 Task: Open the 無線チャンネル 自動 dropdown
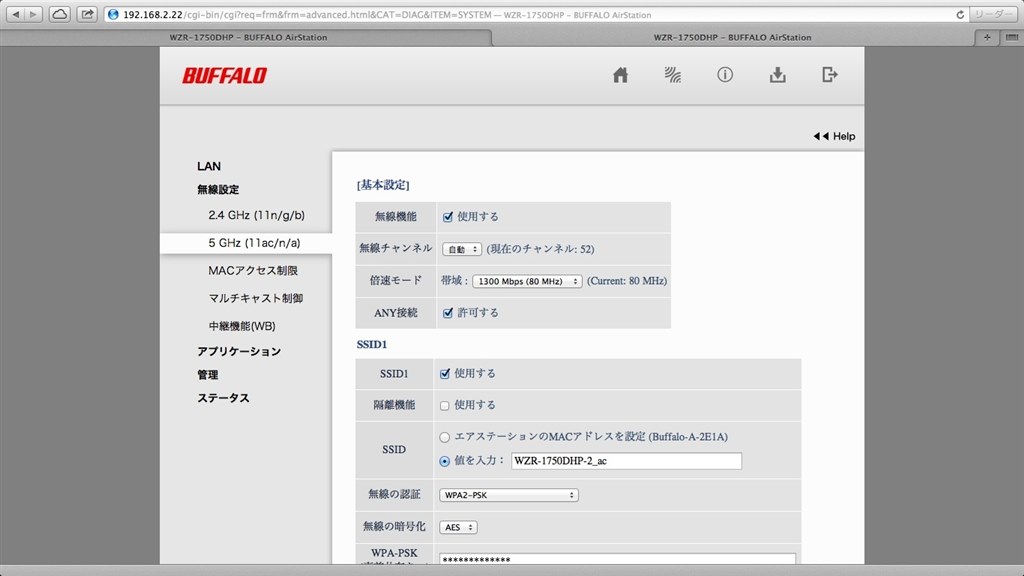point(462,249)
